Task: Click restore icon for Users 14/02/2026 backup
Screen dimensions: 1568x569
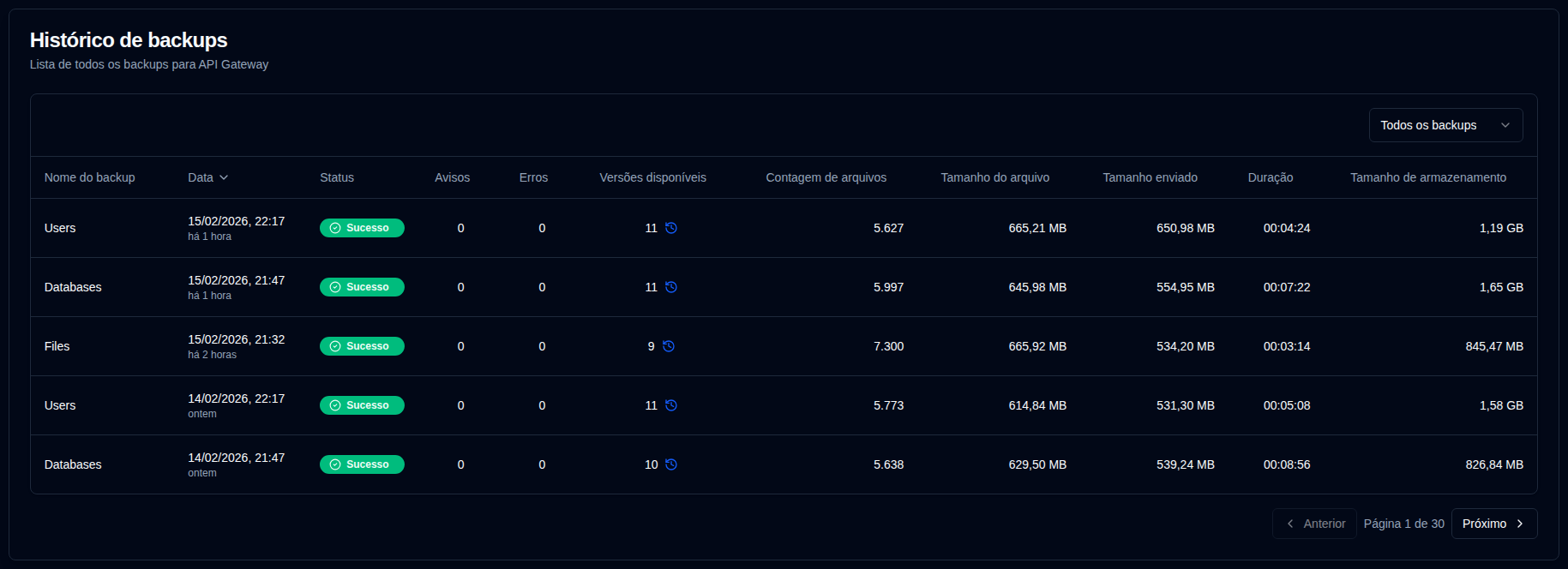Action: click(x=671, y=405)
